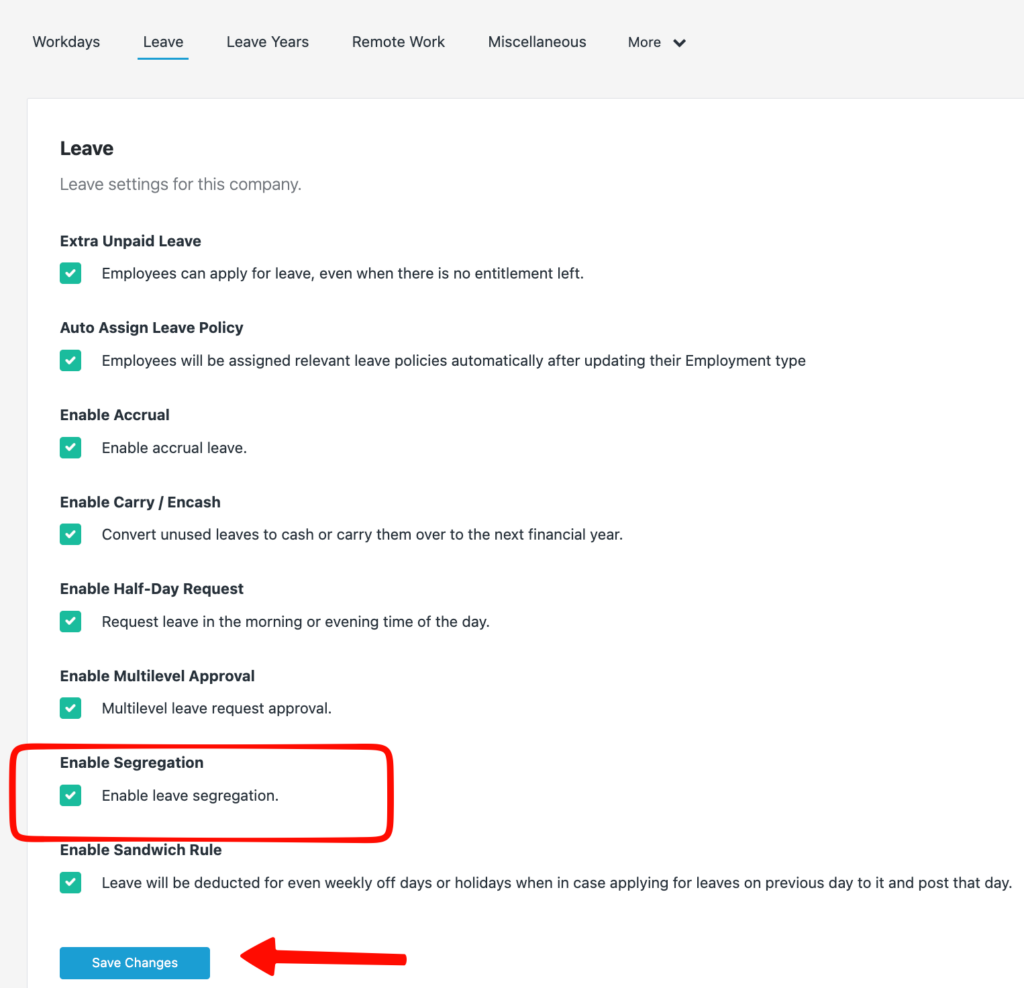Uncheck the Enable Half-Day Request checkbox
Viewport: 1024px width, 988px height.
(x=70, y=622)
